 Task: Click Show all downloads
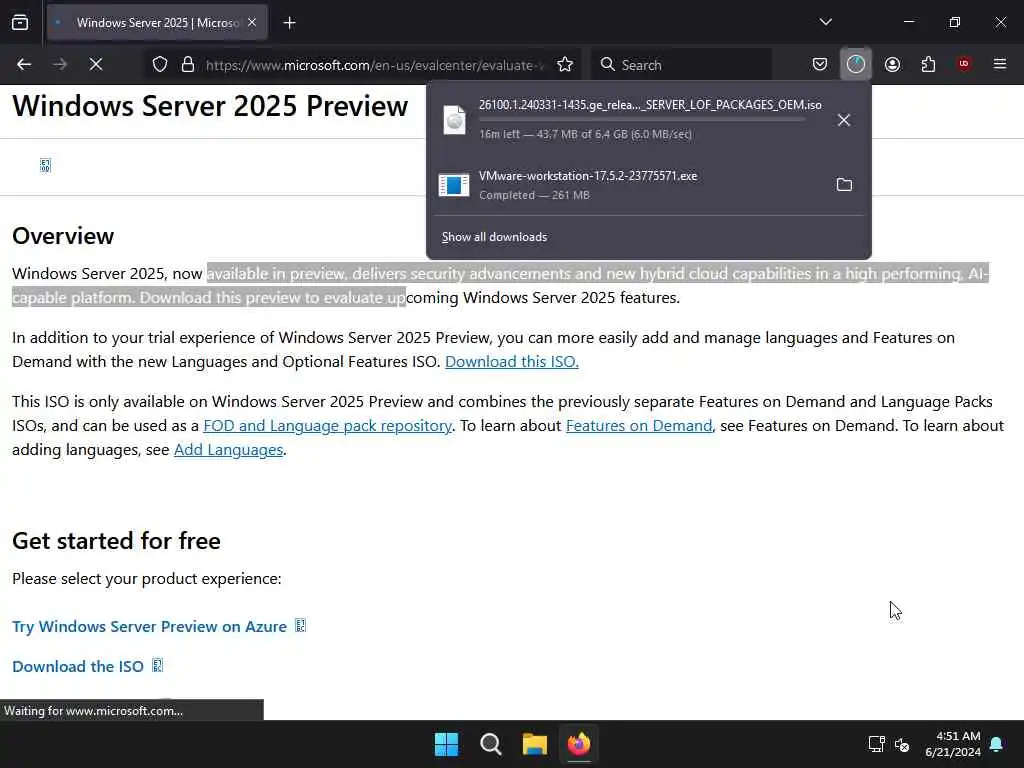[494, 237]
